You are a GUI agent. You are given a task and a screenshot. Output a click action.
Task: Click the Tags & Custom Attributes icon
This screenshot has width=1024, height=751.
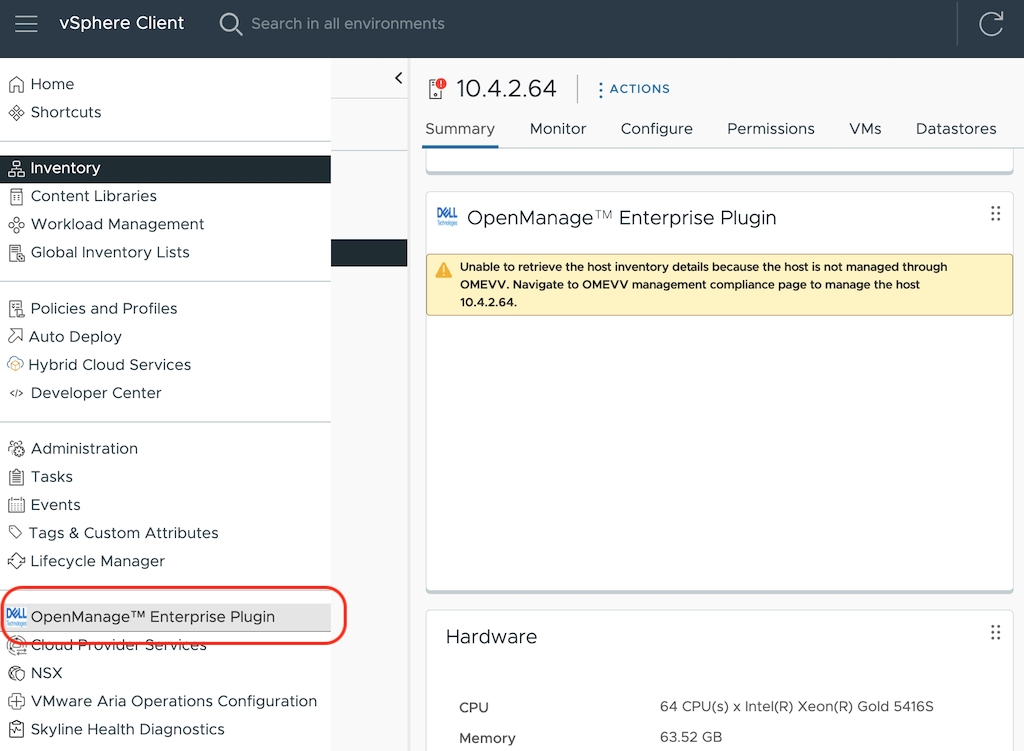(15, 532)
